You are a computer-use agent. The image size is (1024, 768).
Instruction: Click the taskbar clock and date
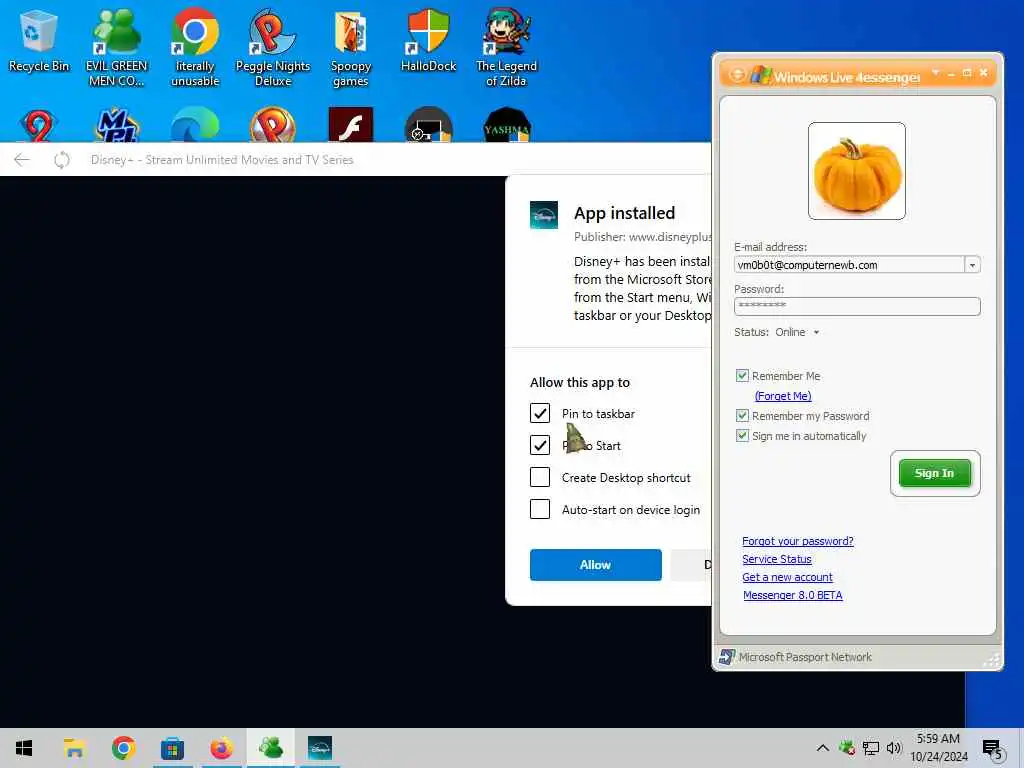coord(938,748)
